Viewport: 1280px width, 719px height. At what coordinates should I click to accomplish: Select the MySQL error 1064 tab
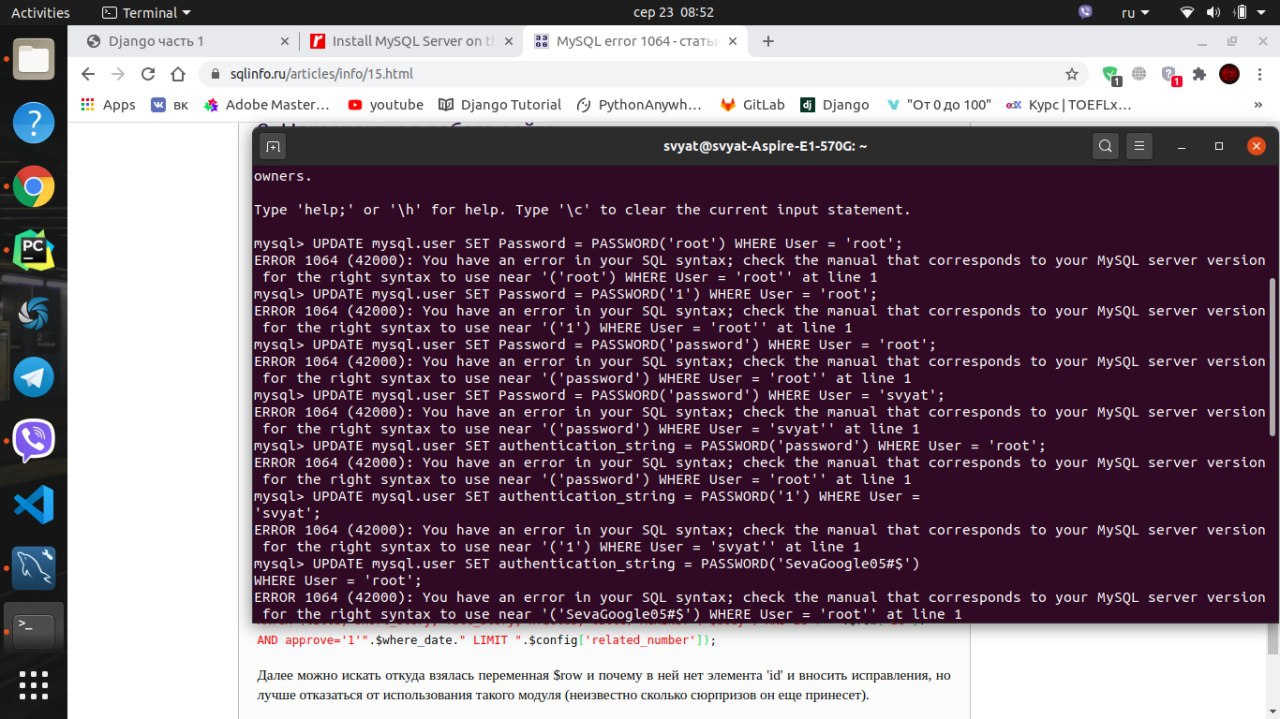coord(636,41)
